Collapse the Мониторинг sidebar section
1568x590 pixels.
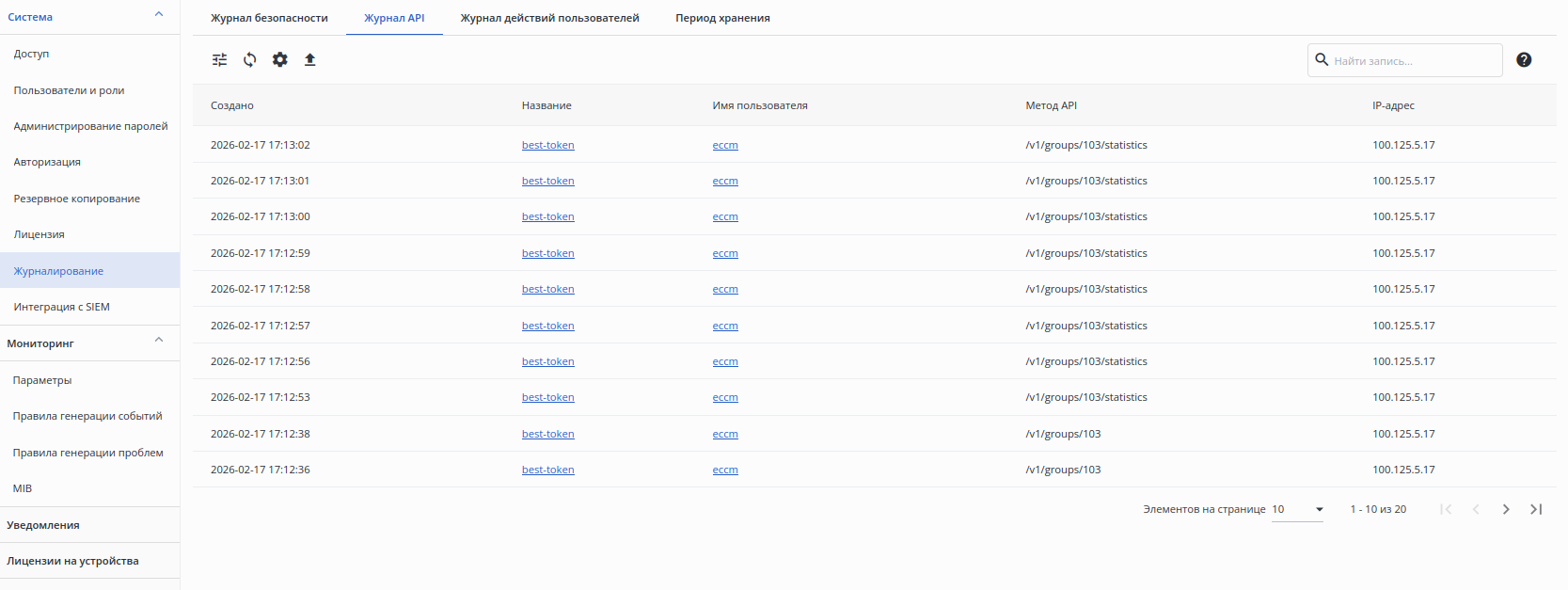[x=159, y=341]
